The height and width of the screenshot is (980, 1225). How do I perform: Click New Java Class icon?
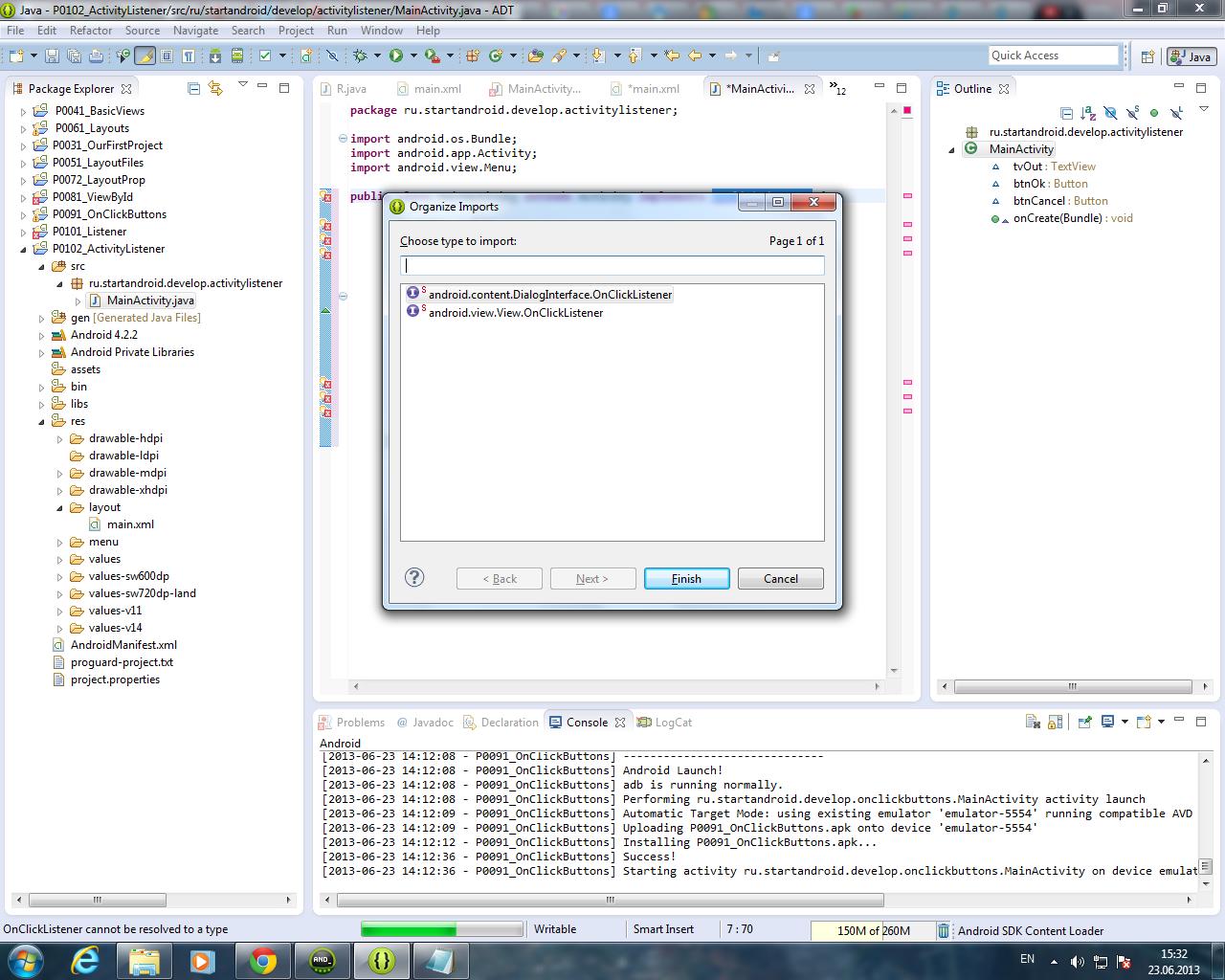point(496,56)
